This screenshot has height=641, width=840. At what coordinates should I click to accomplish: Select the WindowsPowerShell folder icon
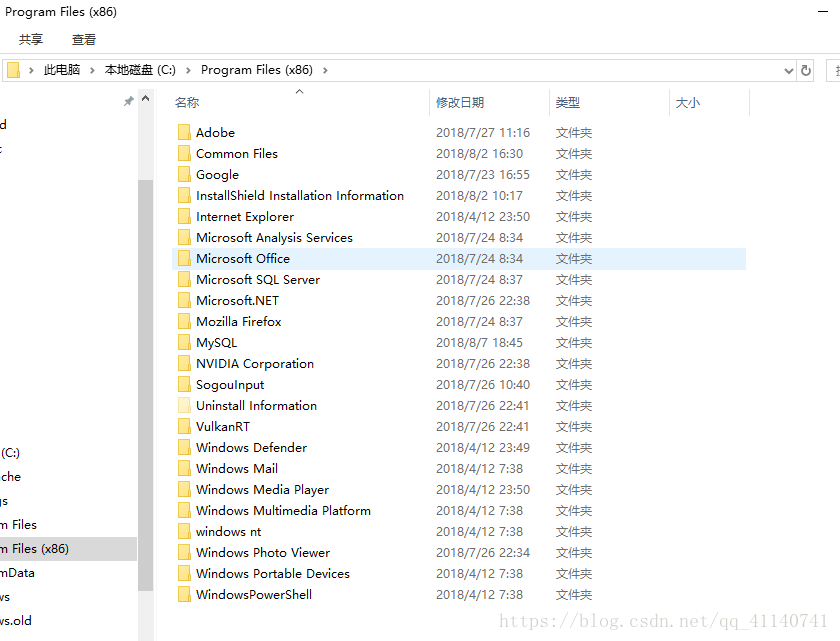(x=184, y=594)
